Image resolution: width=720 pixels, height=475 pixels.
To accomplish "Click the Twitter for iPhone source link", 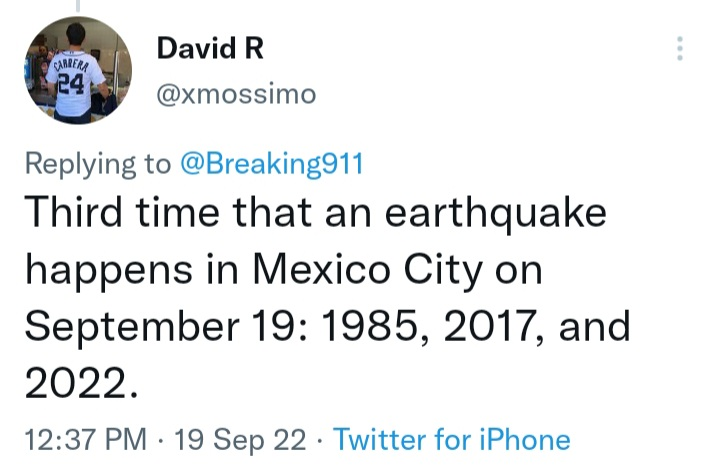I will coord(451,439).
